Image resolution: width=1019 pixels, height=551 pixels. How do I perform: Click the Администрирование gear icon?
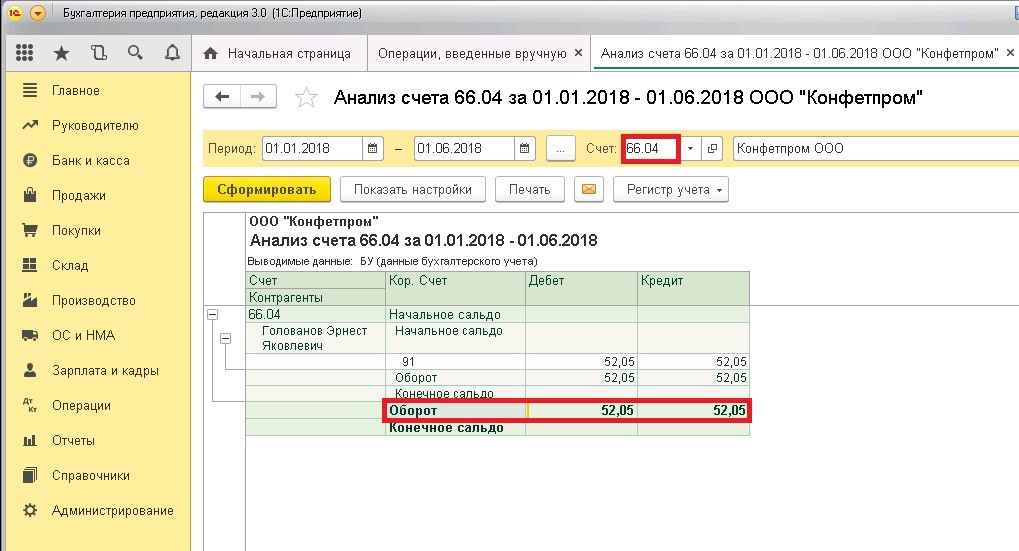[x=30, y=511]
